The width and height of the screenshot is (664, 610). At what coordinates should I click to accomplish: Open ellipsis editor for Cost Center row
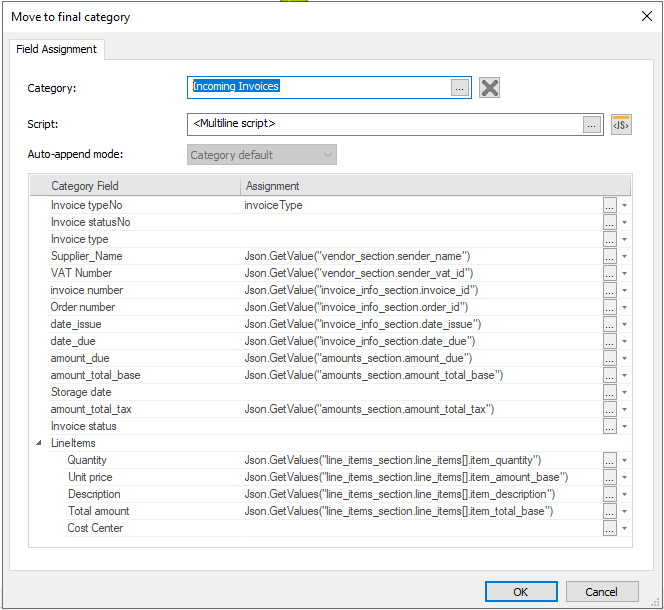click(x=609, y=528)
